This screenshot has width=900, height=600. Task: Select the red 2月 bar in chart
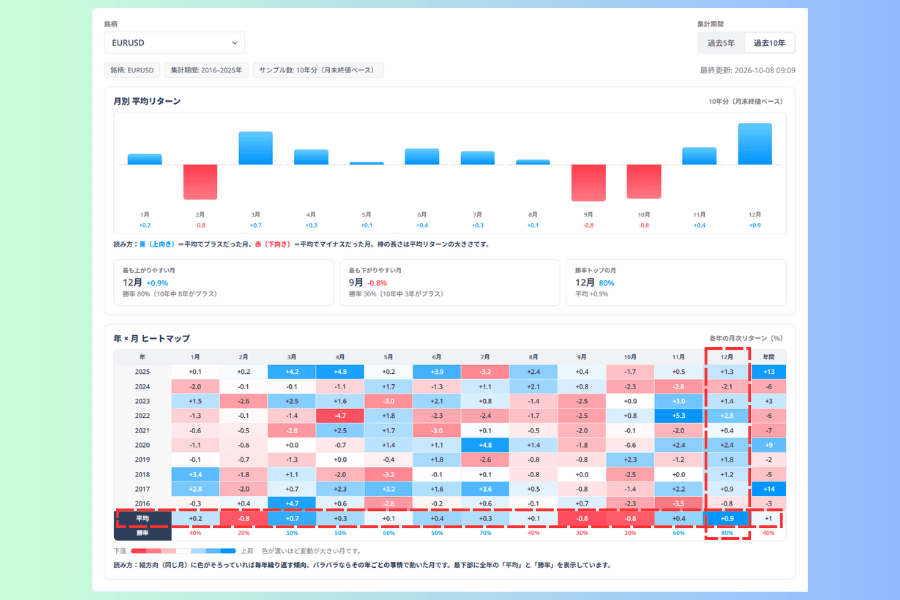(200, 182)
